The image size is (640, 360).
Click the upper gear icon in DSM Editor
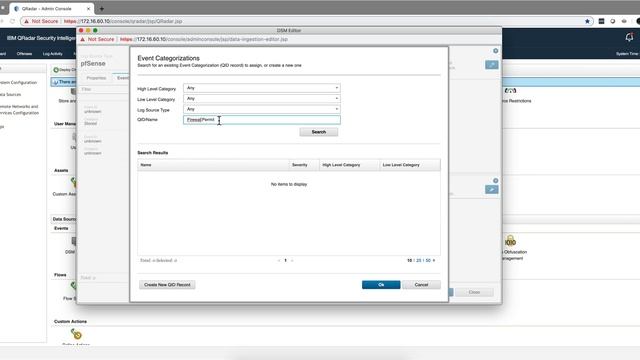495,51
